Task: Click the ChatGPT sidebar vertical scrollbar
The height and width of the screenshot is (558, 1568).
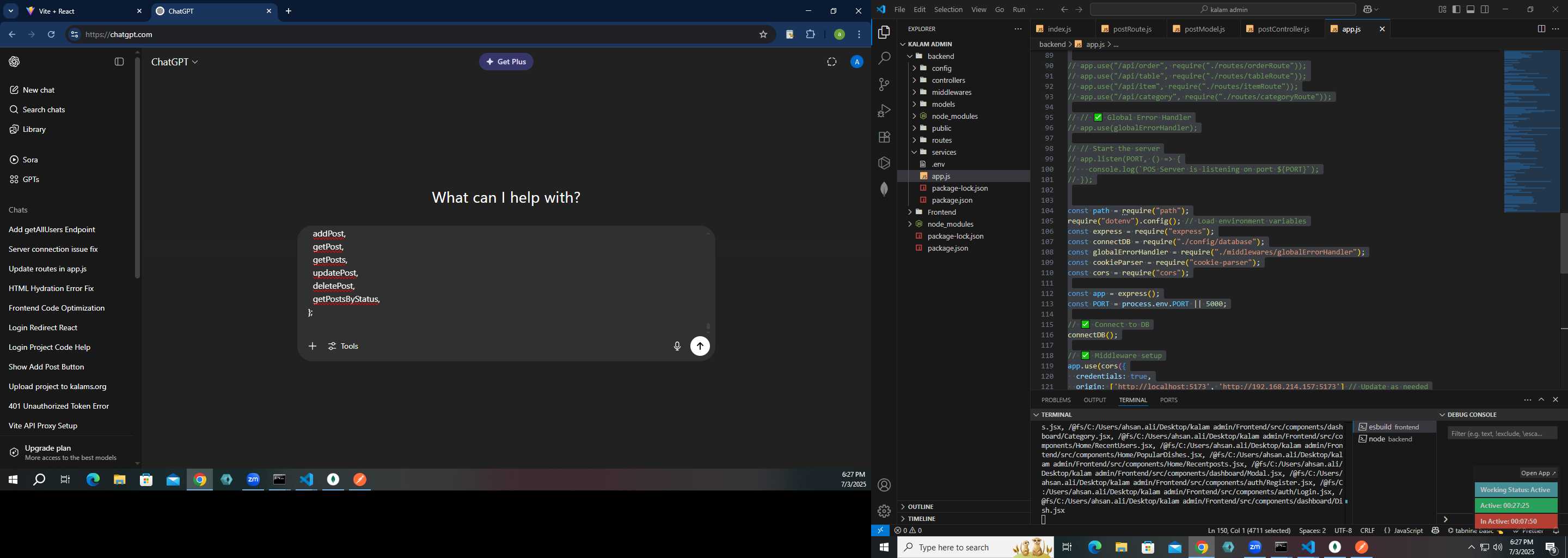Action: coord(138,167)
